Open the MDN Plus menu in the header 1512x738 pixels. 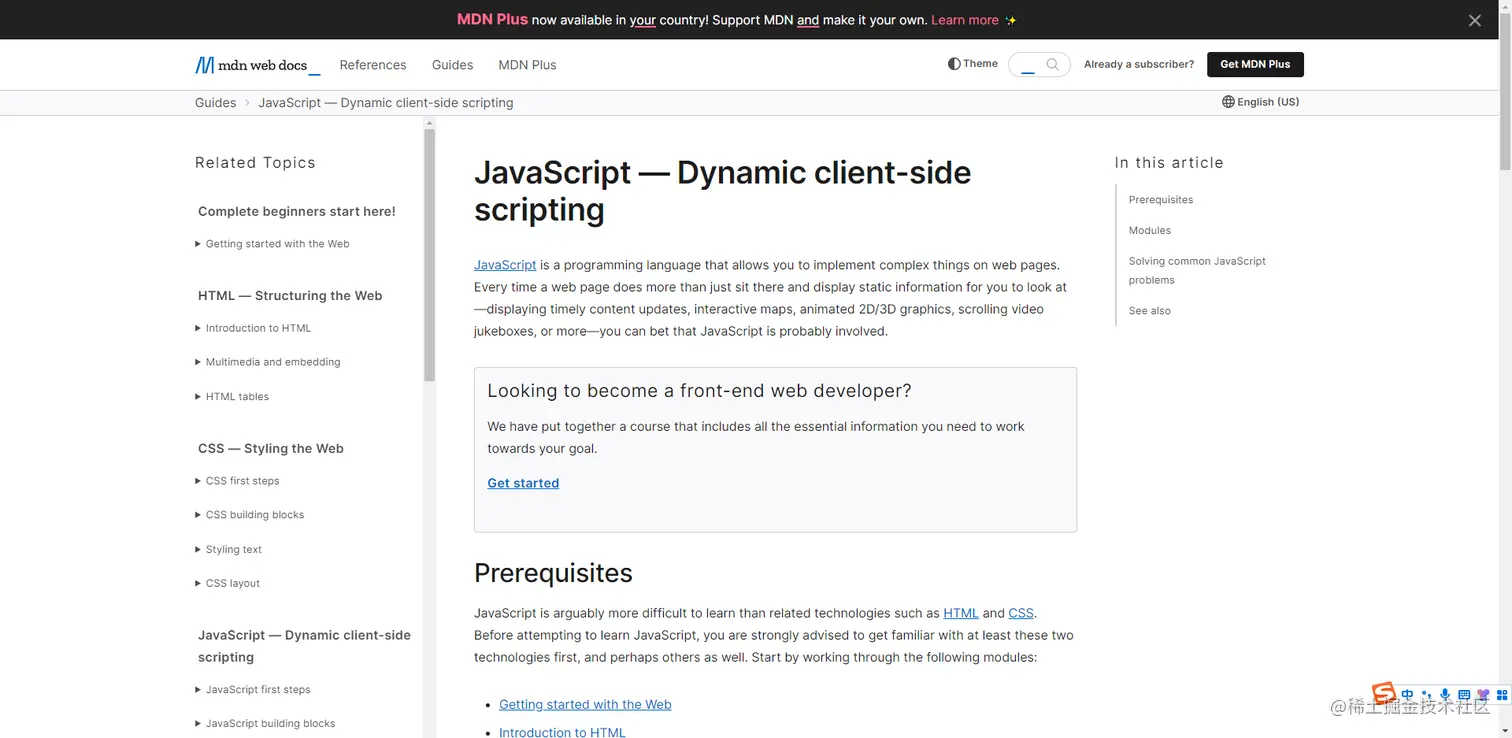pyautogui.click(x=527, y=65)
